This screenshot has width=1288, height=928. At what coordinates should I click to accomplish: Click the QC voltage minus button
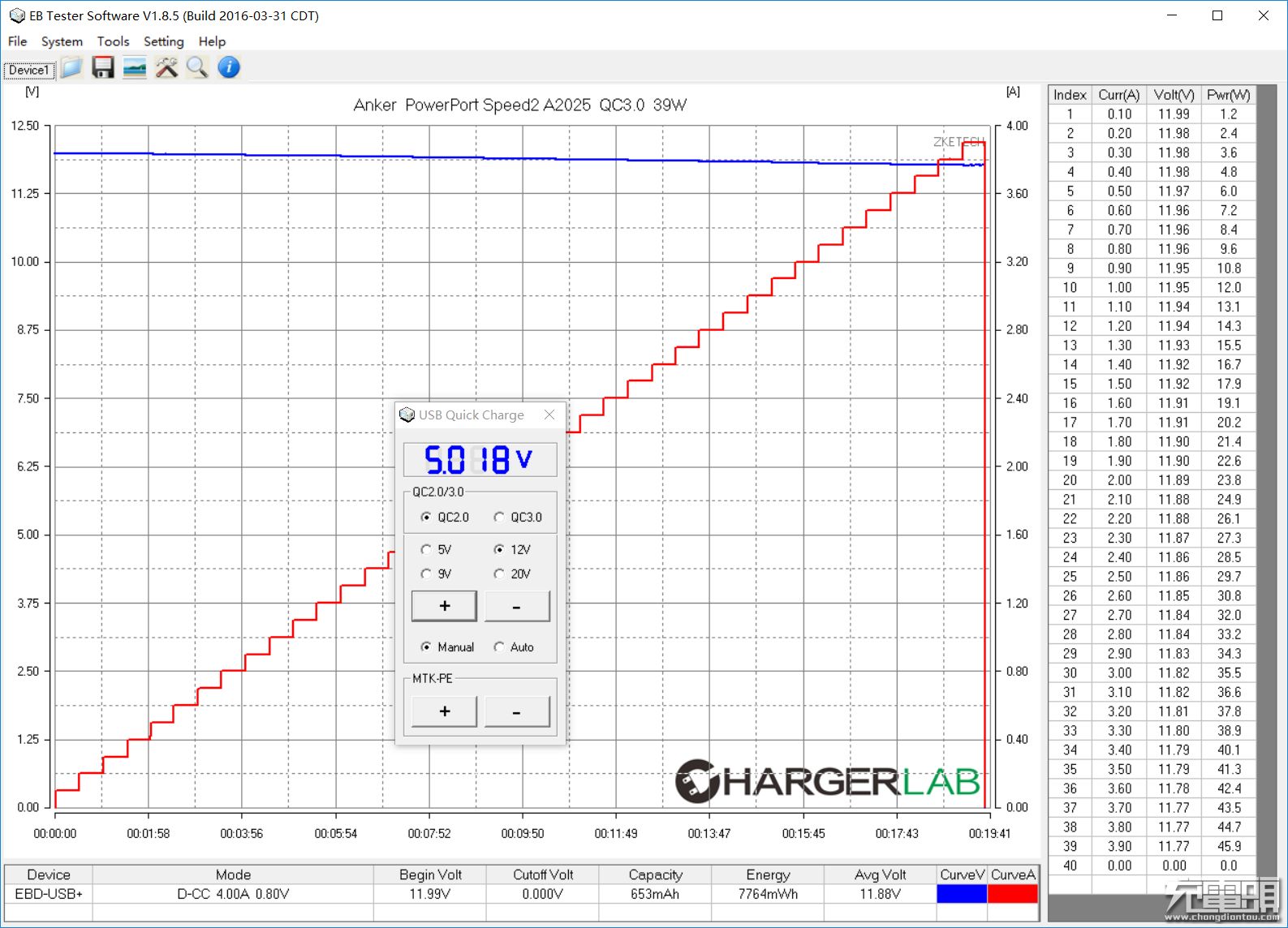coord(517,606)
